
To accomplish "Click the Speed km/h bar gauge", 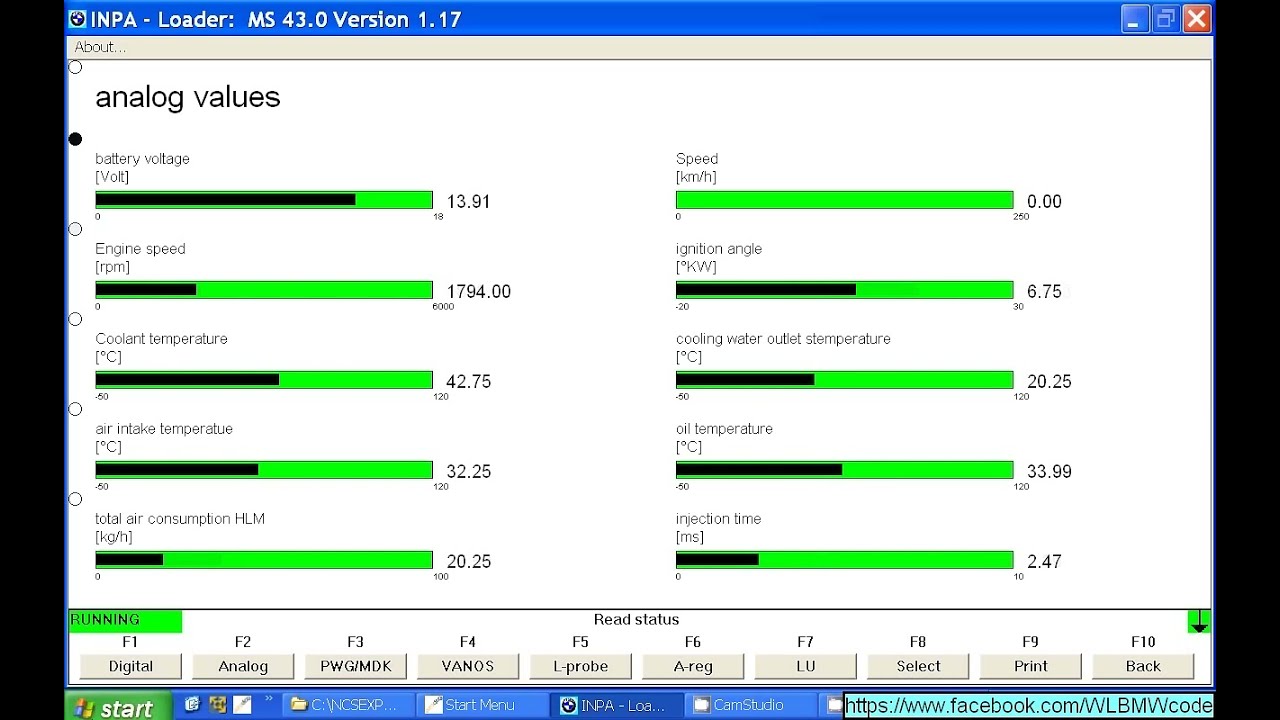I will click(x=844, y=200).
